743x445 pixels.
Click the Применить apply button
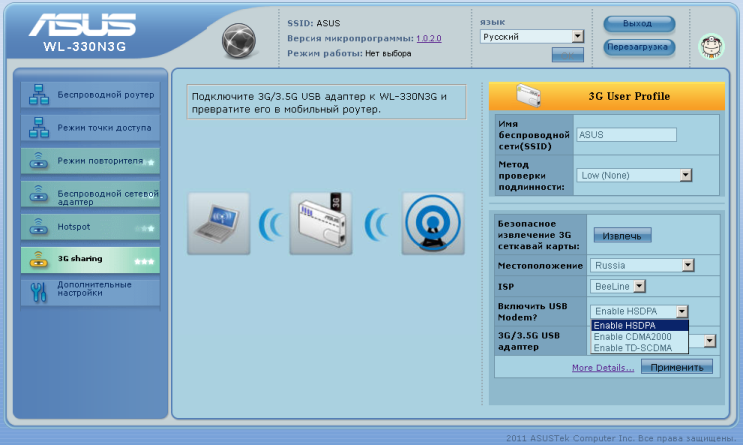coord(677,367)
